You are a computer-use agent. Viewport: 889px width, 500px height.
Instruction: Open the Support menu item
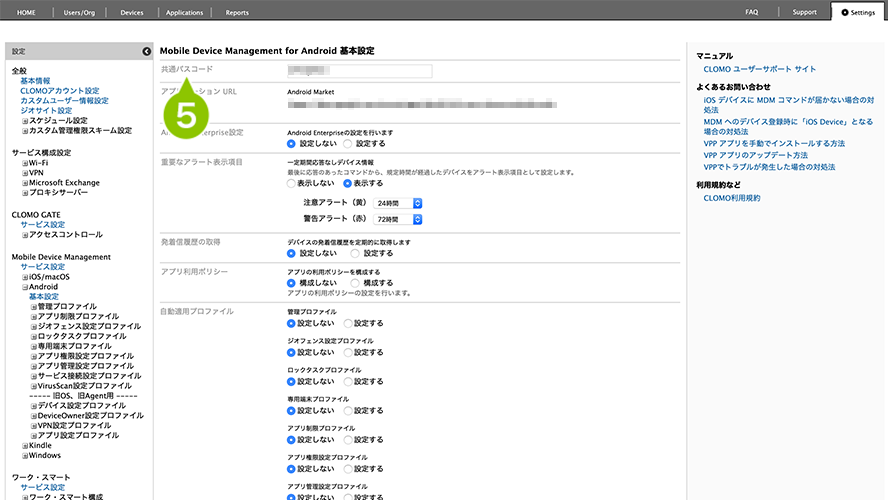805,12
